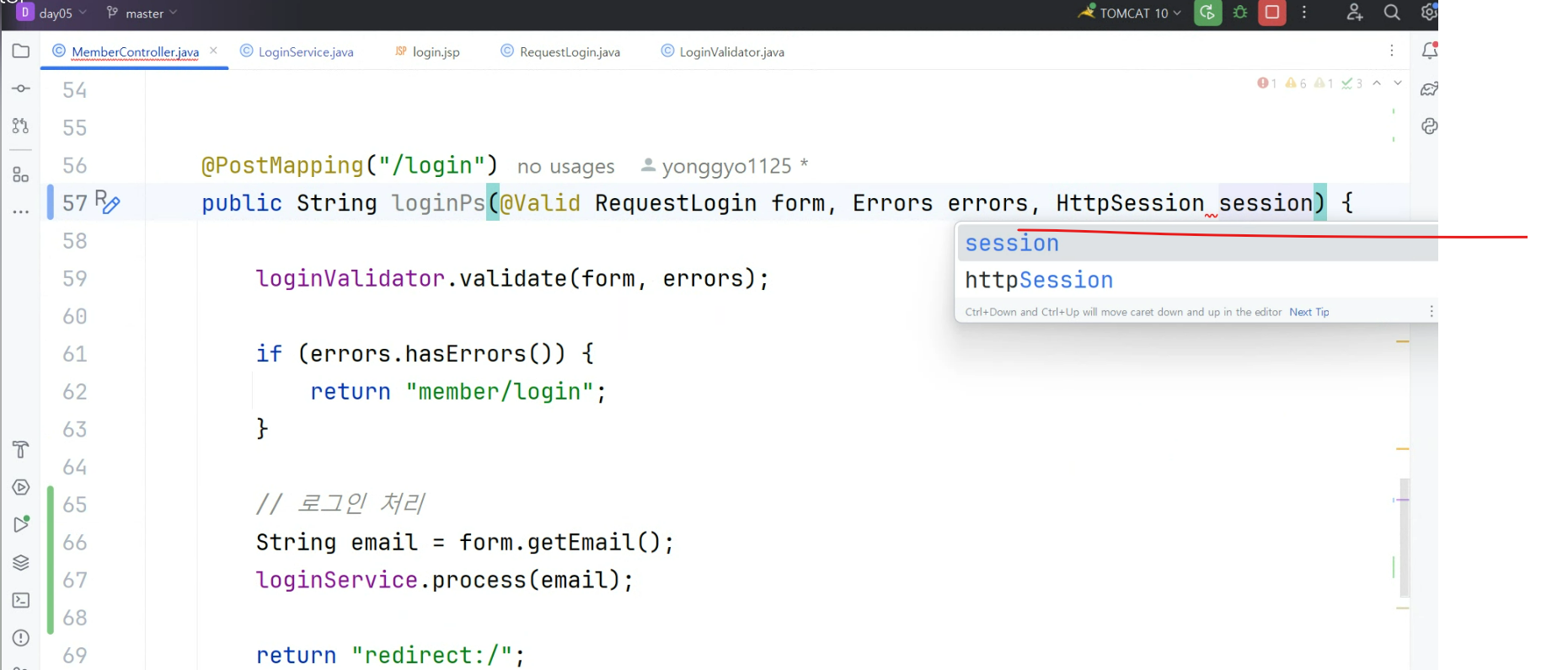The image size is (1568, 670).
Task: Open the master branch dropdown
Action: (142, 13)
